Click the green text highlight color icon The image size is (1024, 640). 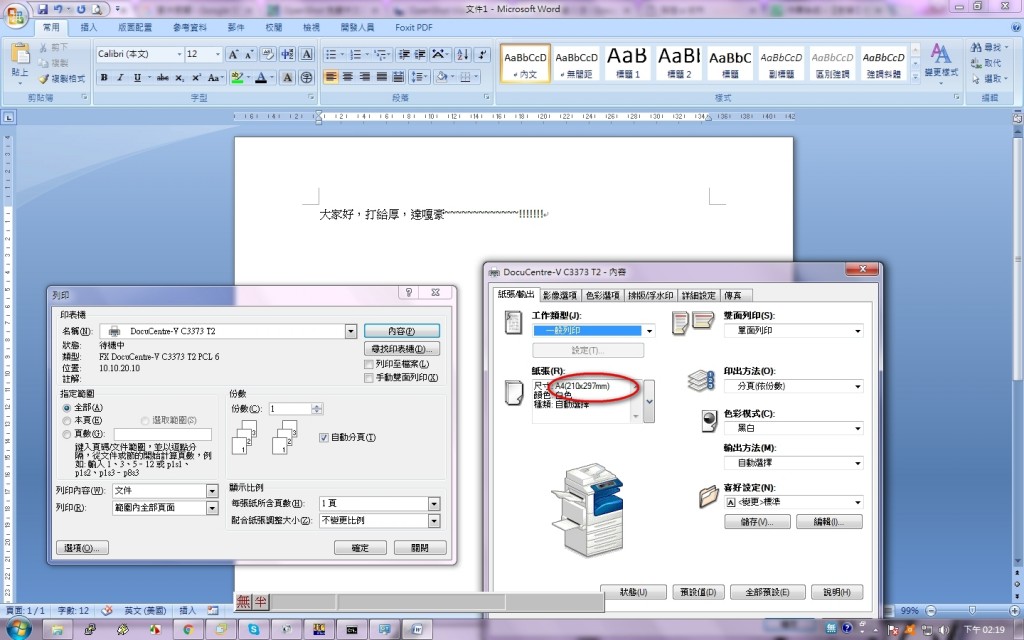pyautogui.click(x=237, y=78)
